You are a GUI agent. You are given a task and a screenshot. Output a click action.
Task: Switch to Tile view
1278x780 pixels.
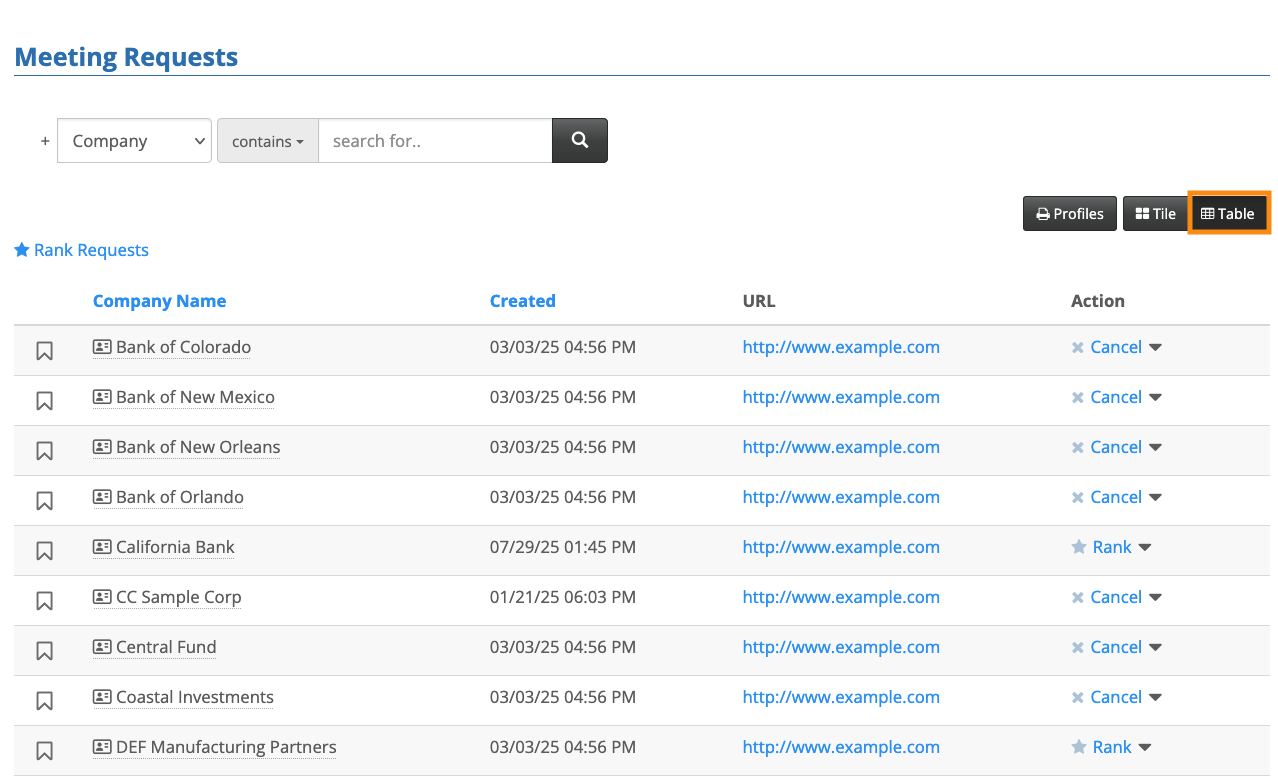pos(1155,214)
